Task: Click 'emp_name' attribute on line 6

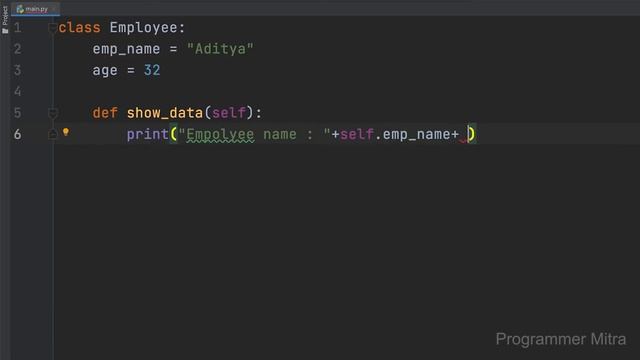Action: tap(416, 135)
